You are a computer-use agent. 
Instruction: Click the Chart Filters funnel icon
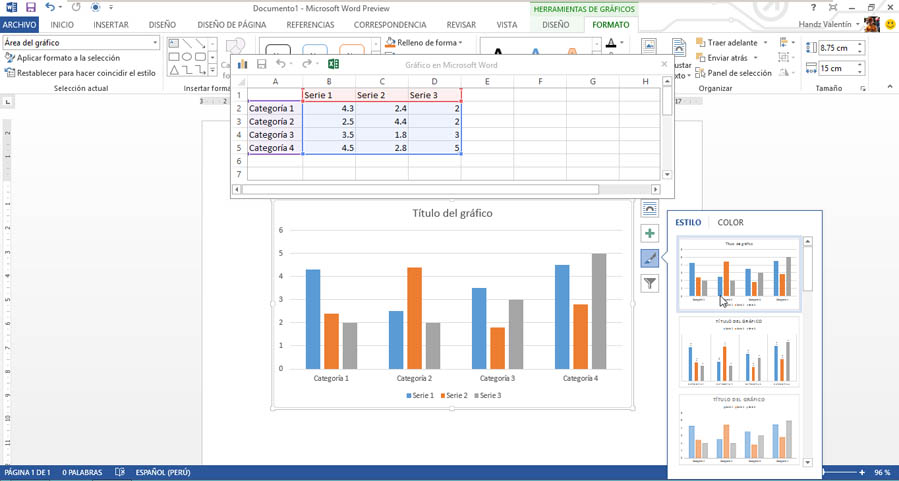(650, 284)
